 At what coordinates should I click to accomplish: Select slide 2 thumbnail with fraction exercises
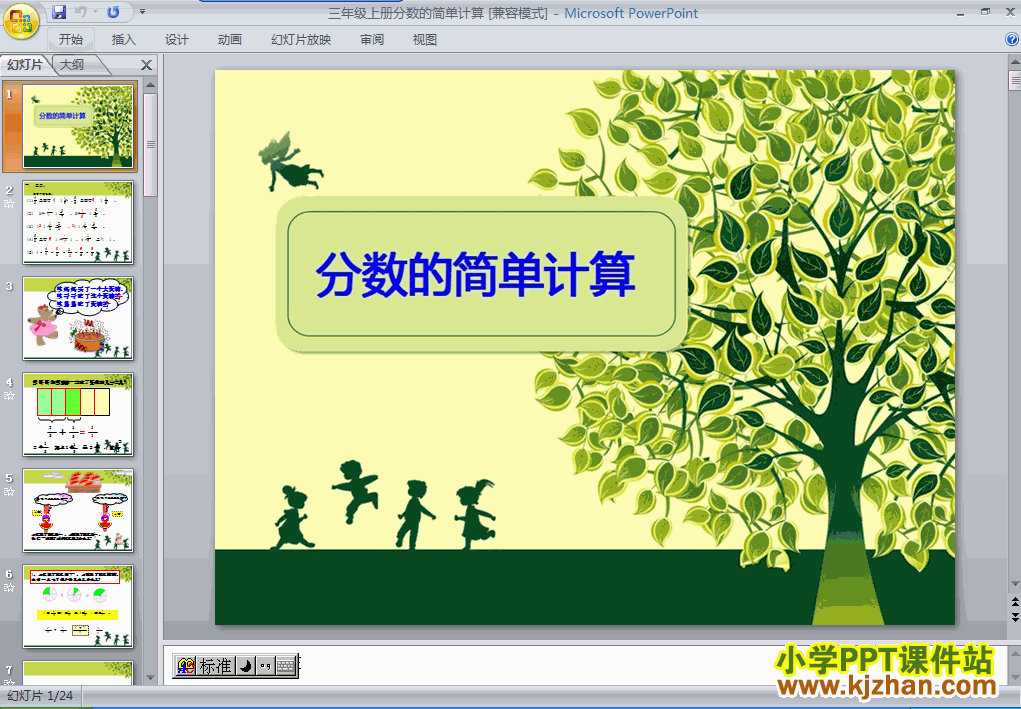78,222
